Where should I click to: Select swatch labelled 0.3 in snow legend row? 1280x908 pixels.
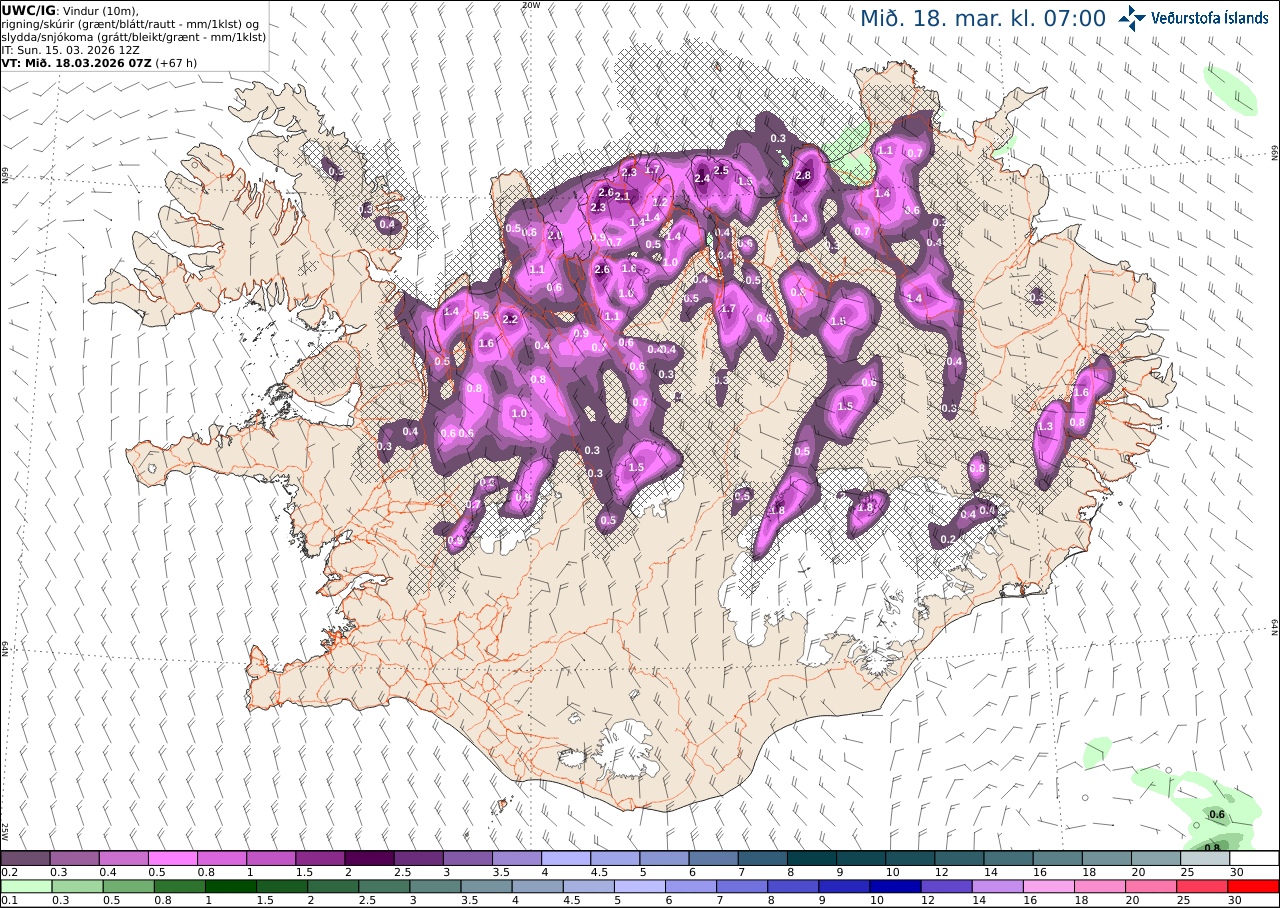tap(74, 858)
